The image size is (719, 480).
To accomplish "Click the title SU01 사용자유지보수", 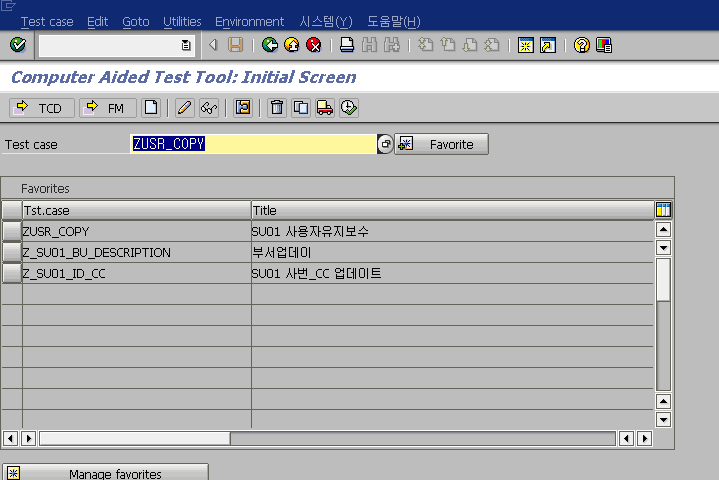I will pyautogui.click(x=310, y=232).
